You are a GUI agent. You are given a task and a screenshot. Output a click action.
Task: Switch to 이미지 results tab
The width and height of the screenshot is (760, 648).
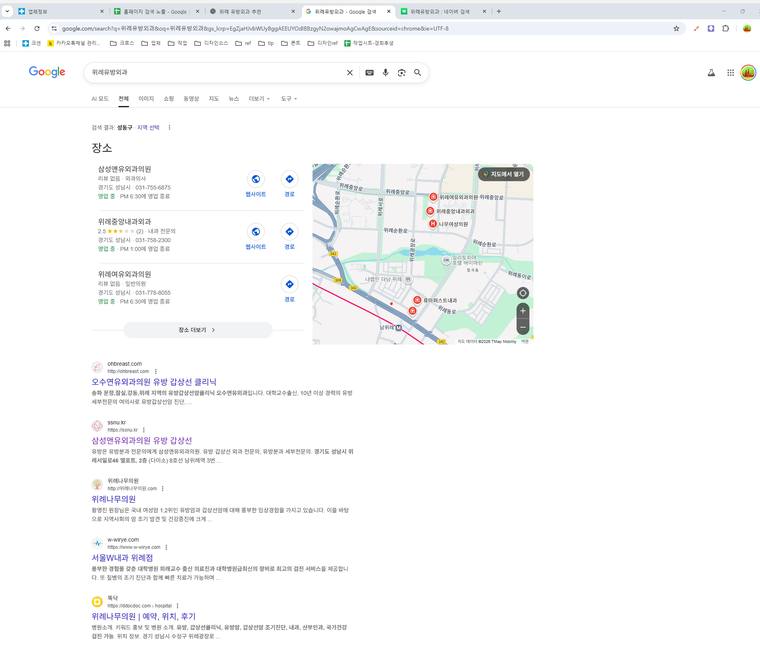(146, 98)
